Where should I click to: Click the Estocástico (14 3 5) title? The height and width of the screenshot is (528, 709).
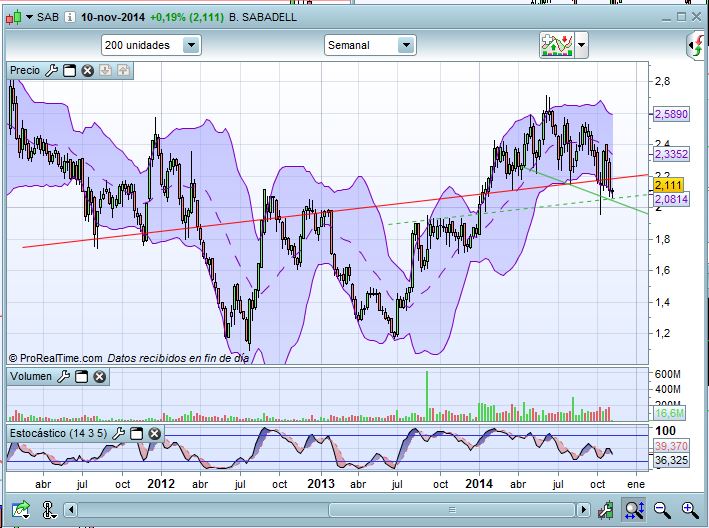(58, 433)
